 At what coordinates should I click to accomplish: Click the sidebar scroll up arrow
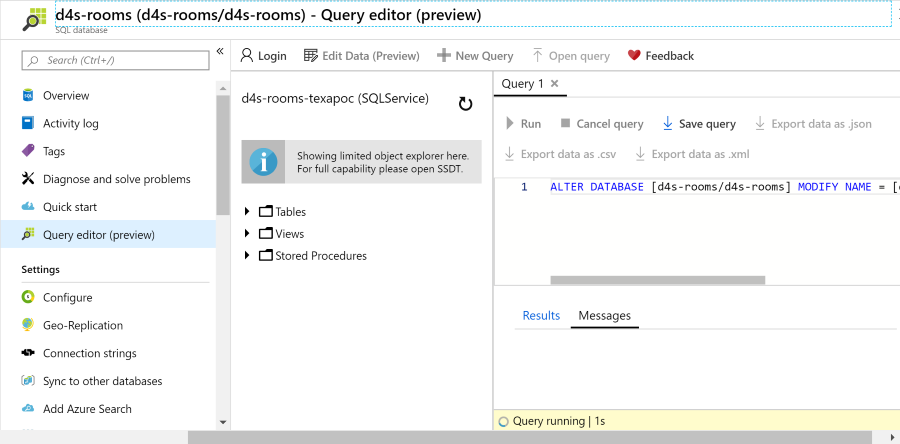point(223,88)
